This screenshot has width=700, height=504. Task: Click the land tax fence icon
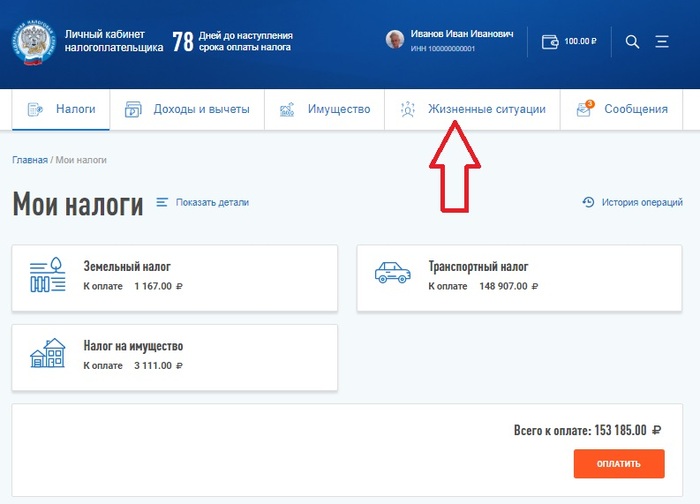[47, 275]
